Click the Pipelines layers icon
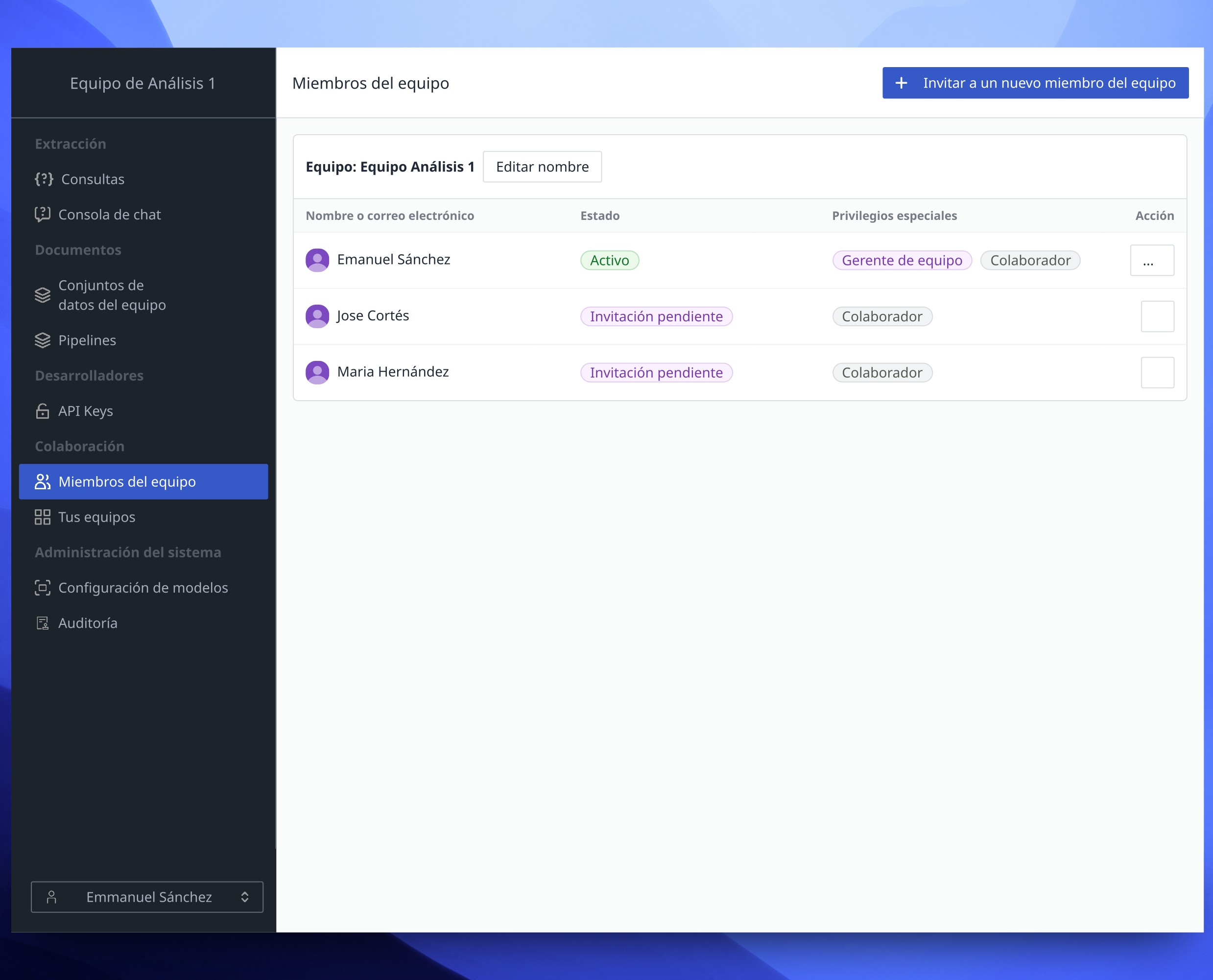The height and width of the screenshot is (980, 1213). tap(42, 340)
